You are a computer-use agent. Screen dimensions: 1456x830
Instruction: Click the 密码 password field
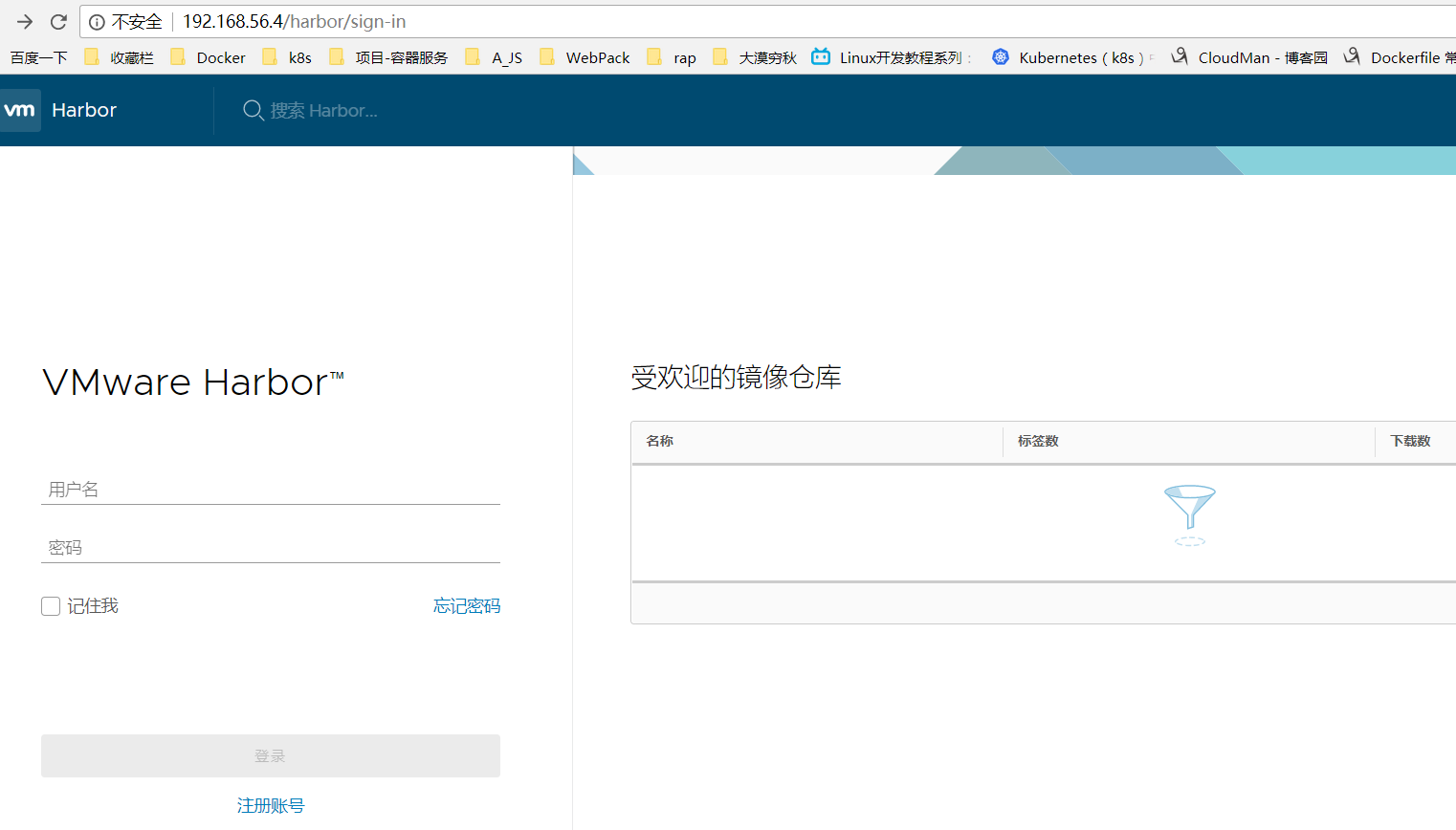271,548
